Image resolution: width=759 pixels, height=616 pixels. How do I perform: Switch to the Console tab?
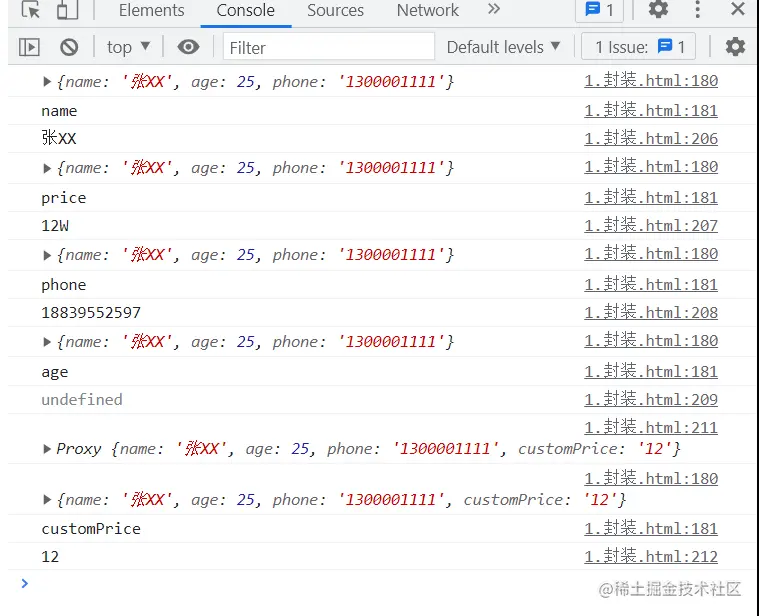245,10
